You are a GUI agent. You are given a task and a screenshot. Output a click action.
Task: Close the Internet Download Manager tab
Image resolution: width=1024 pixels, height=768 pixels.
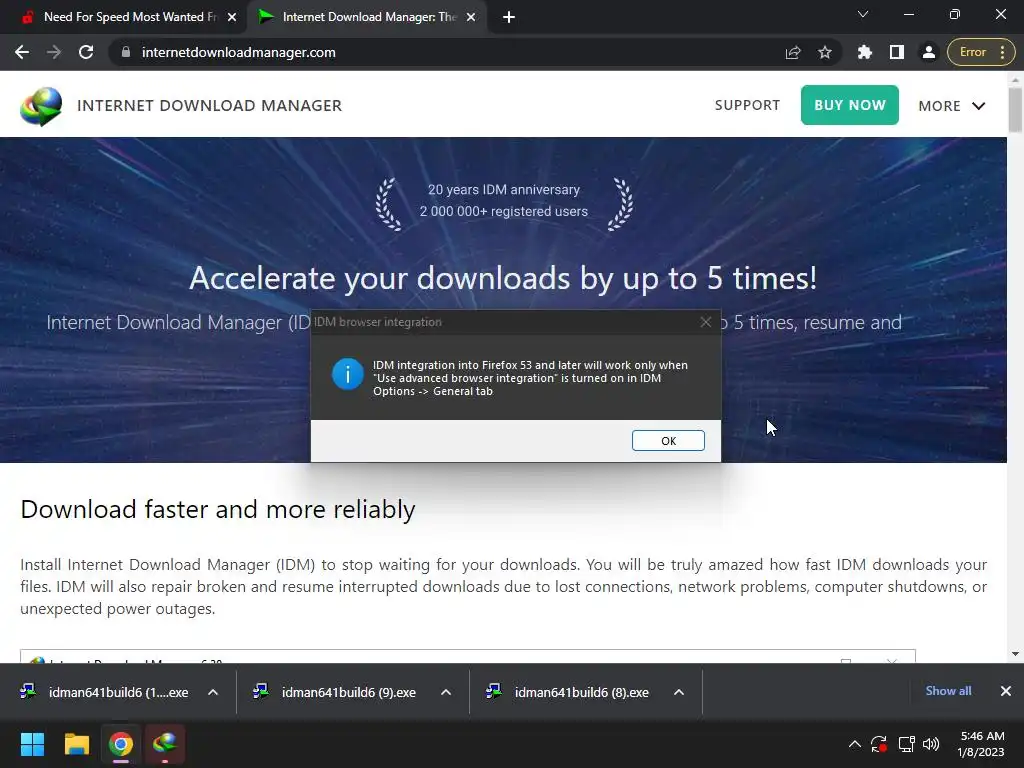point(471,17)
